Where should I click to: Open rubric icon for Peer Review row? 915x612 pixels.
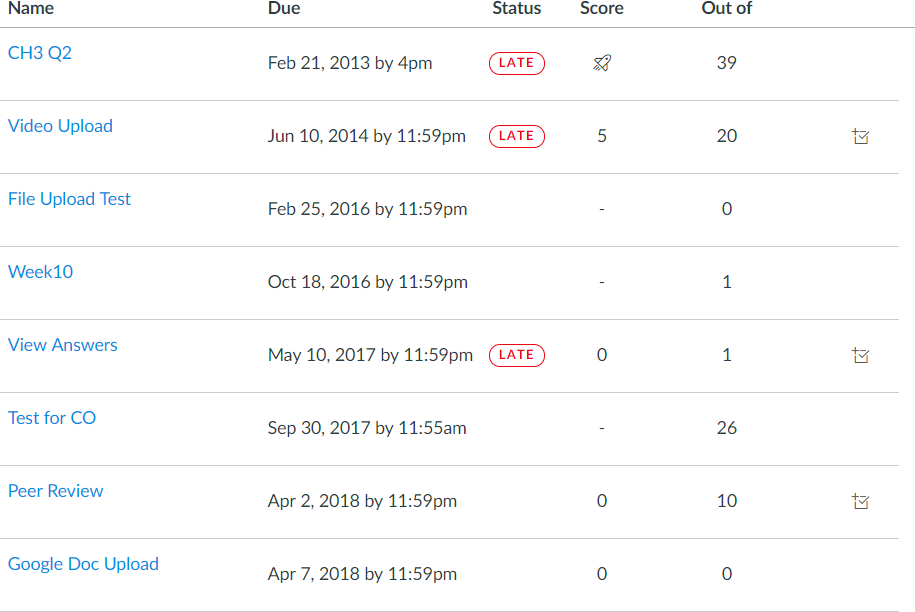(860, 501)
